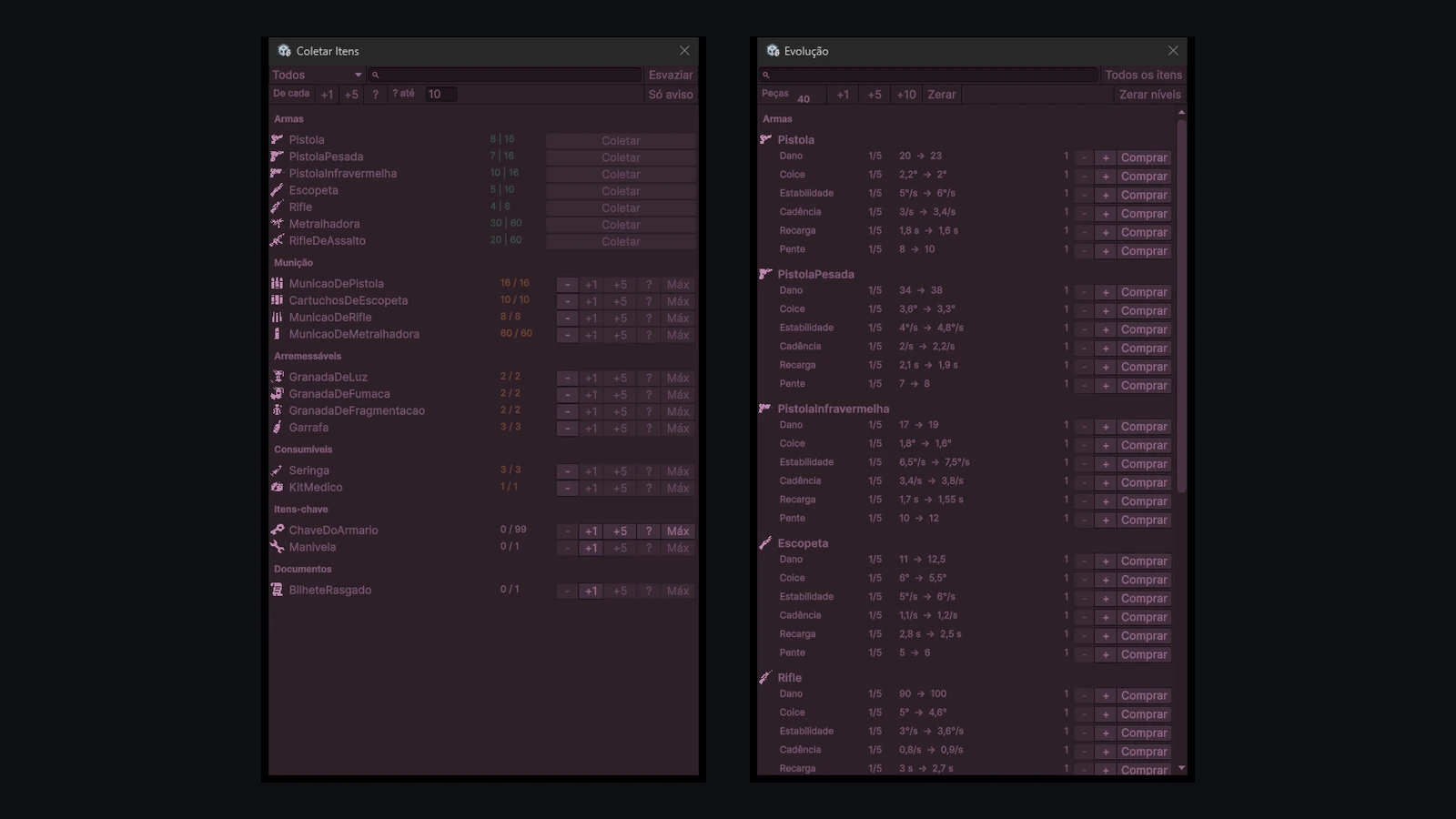Image resolution: width=1456 pixels, height=819 pixels.
Task: Click Zerar next to +10 in Evolução
Action: 942,95
